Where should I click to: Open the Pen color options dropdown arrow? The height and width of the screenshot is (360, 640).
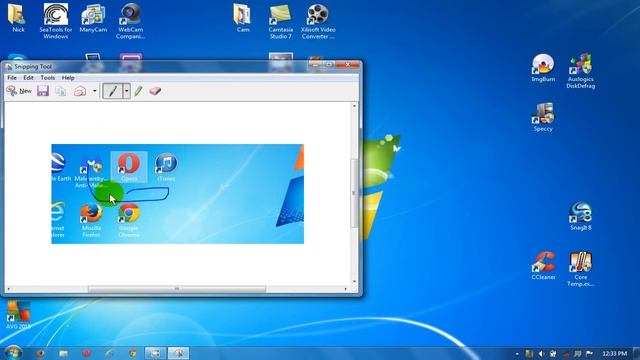pos(127,91)
